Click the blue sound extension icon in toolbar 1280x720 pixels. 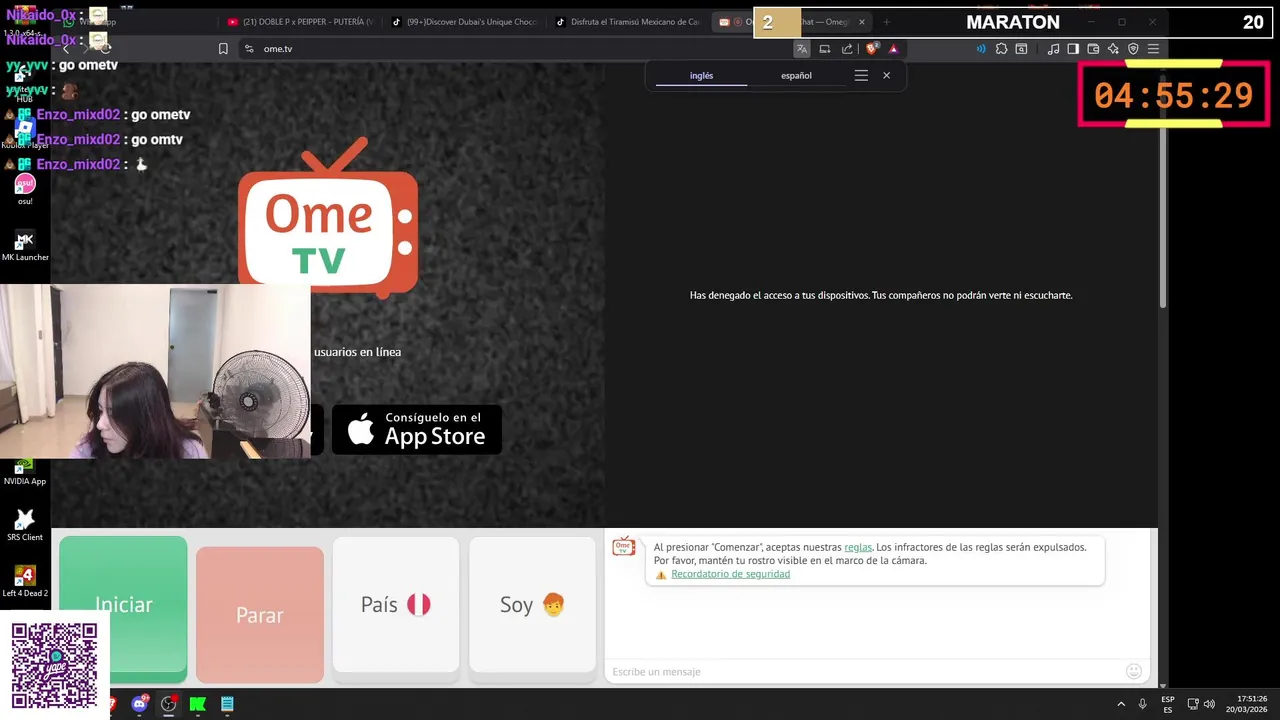[x=981, y=49]
